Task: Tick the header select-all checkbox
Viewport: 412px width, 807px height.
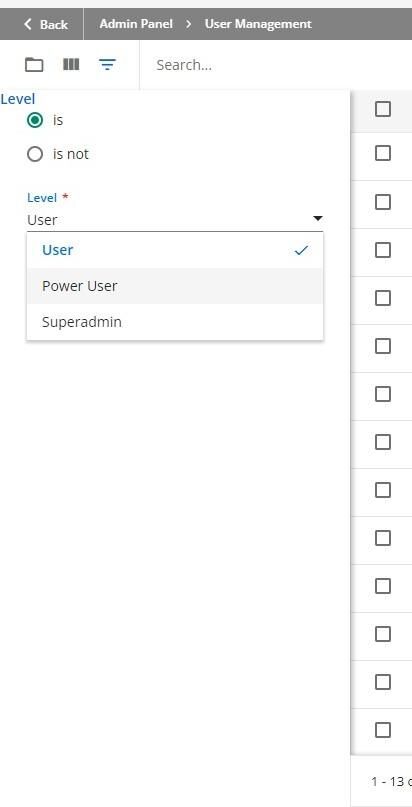Action: 383,109
